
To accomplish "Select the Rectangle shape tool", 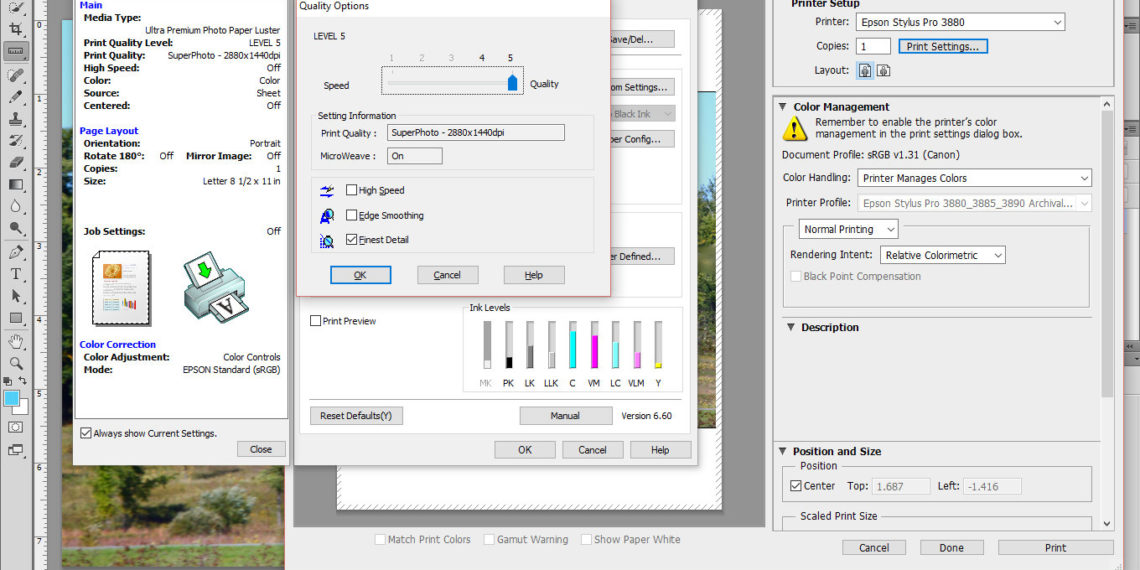I will (15, 318).
